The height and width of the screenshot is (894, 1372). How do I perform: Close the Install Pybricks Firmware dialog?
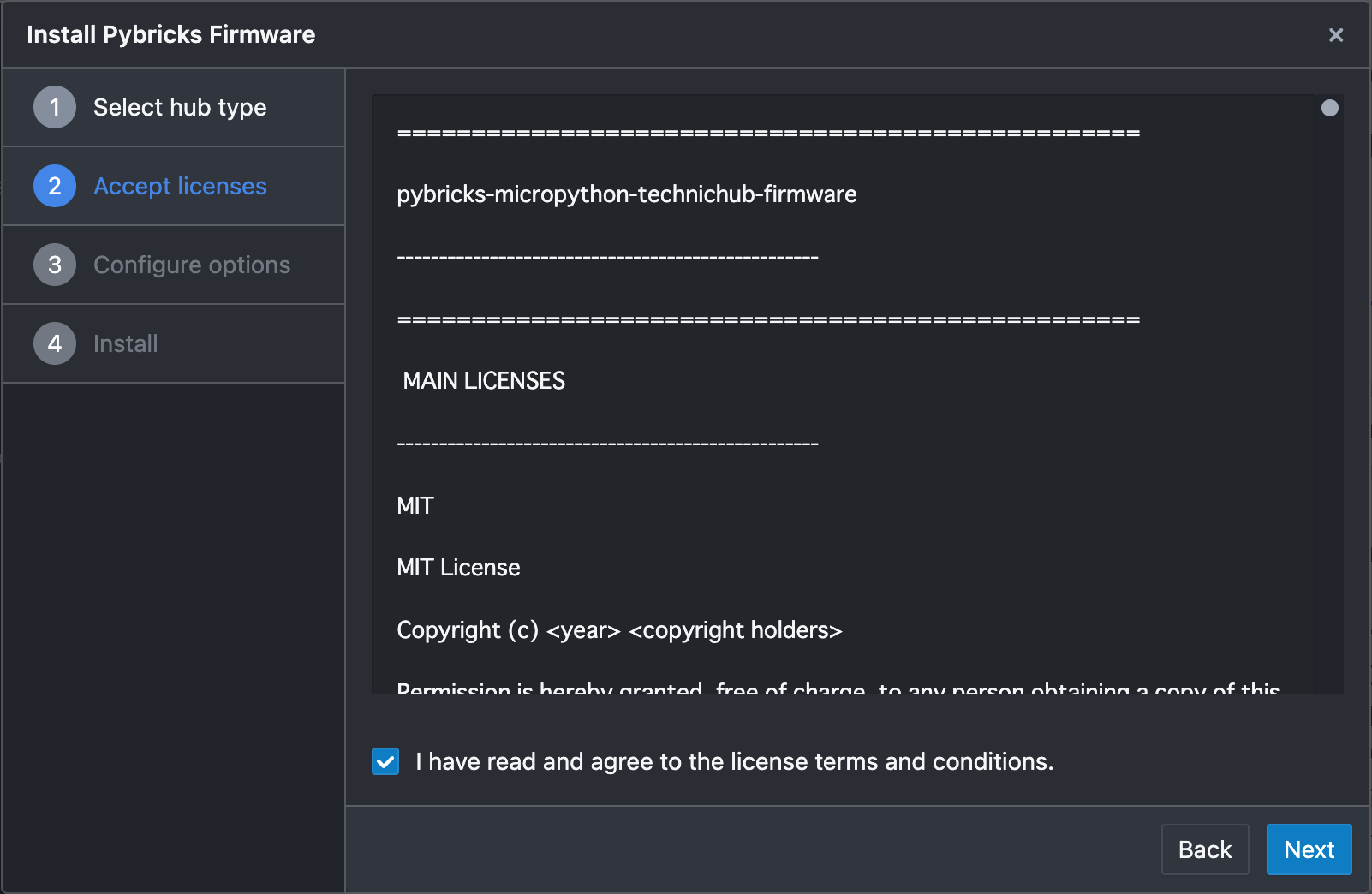click(1335, 35)
